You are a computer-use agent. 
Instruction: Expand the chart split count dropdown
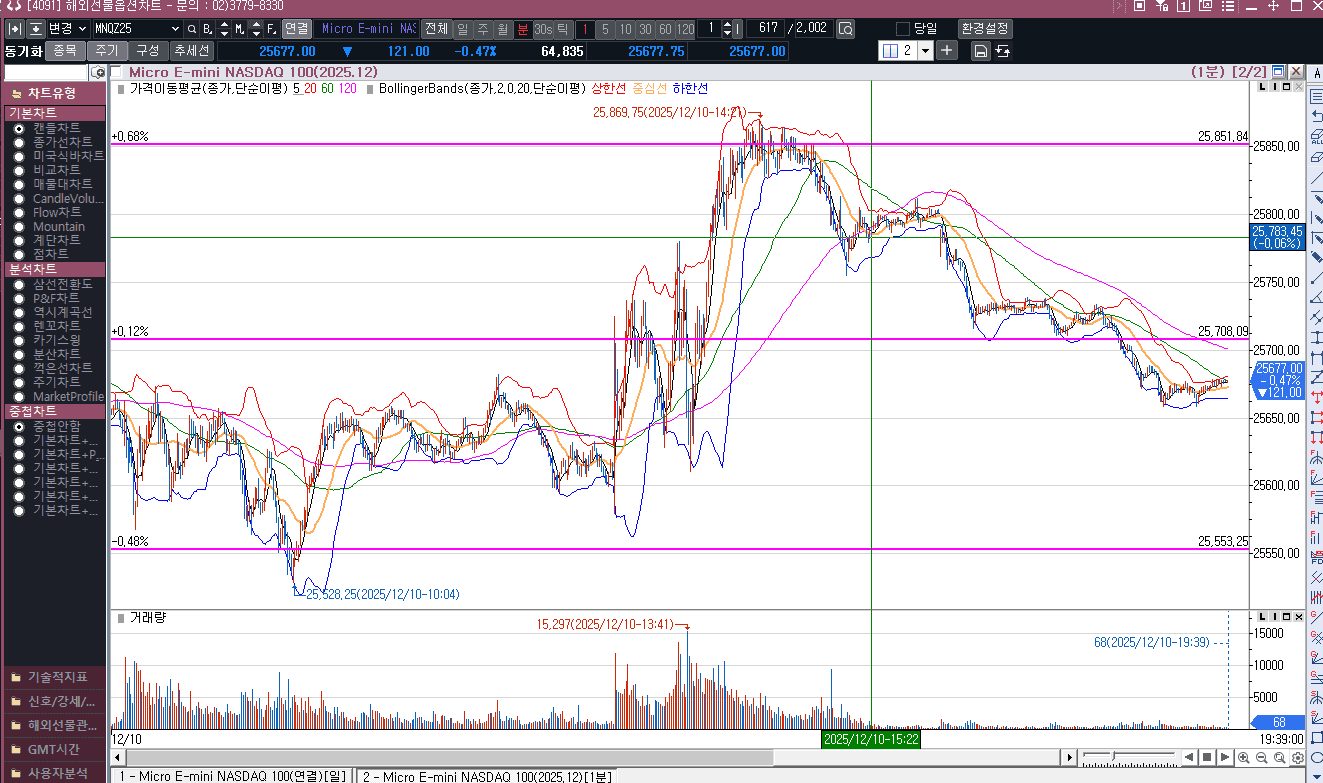pyautogui.click(x=925, y=51)
